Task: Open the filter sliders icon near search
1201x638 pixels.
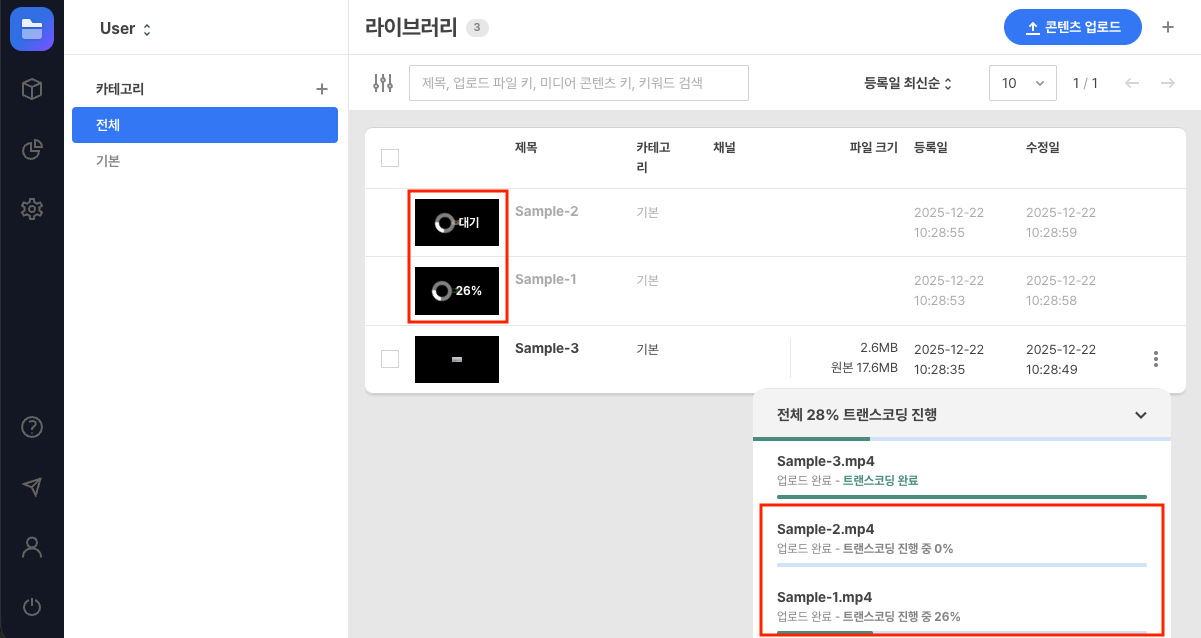Action: point(382,83)
